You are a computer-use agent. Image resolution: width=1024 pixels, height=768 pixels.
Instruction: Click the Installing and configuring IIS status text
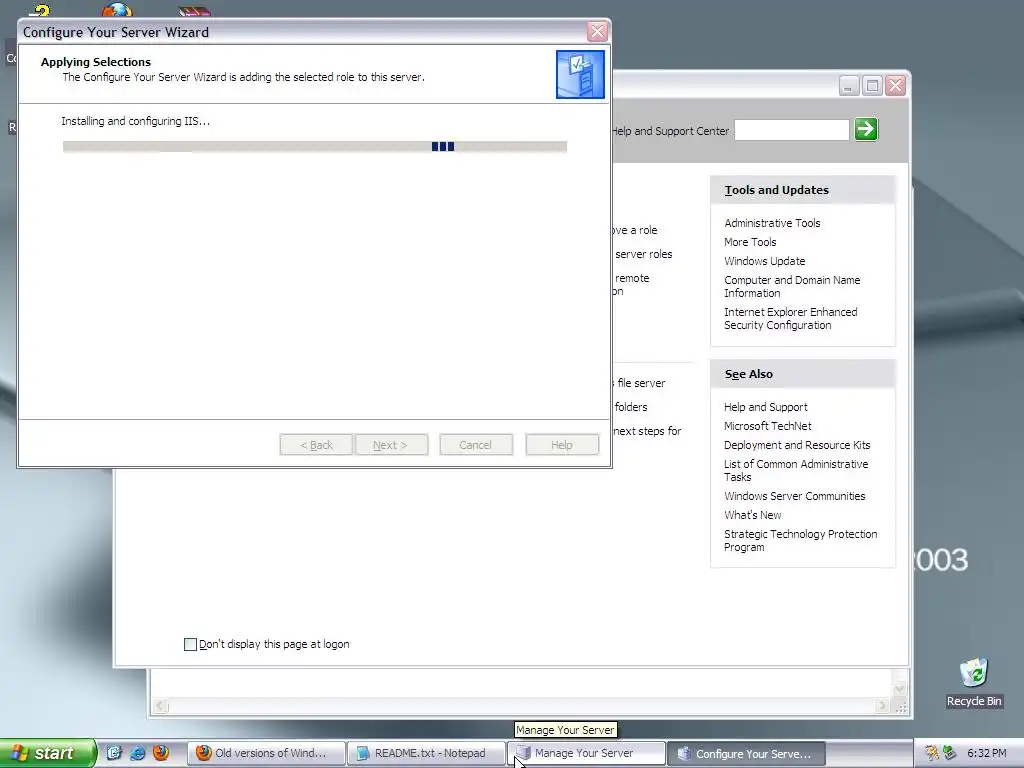(135, 121)
